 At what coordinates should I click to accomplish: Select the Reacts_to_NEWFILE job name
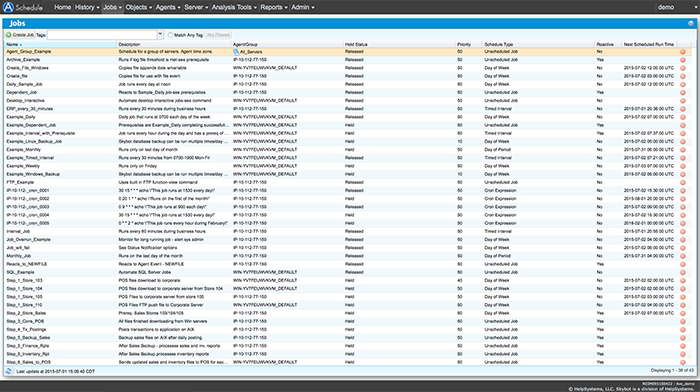[26, 264]
